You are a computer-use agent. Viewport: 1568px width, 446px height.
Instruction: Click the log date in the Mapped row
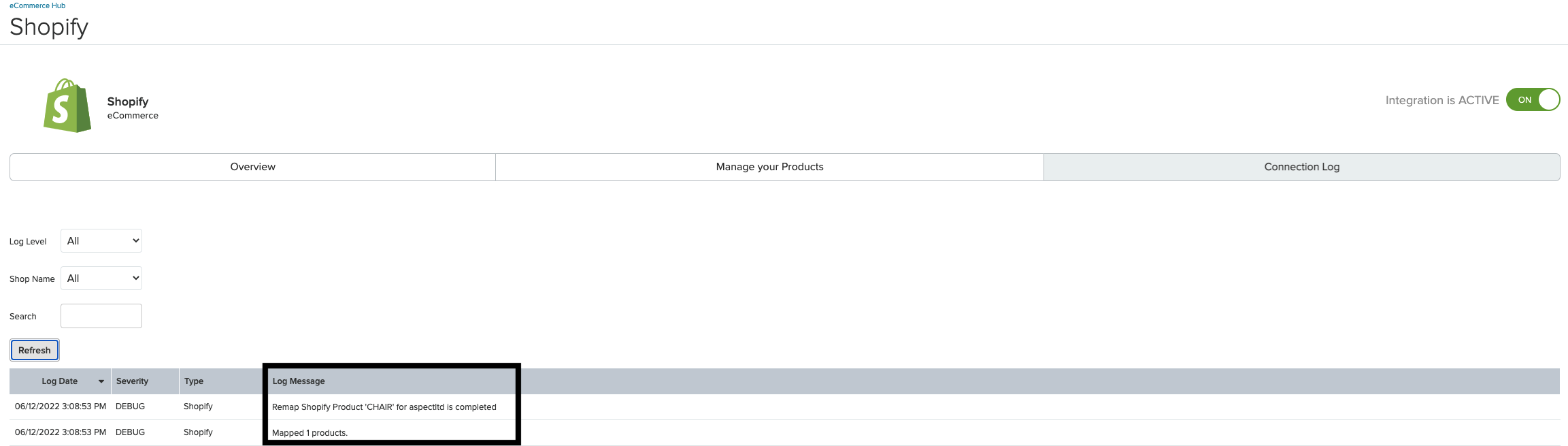61,432
